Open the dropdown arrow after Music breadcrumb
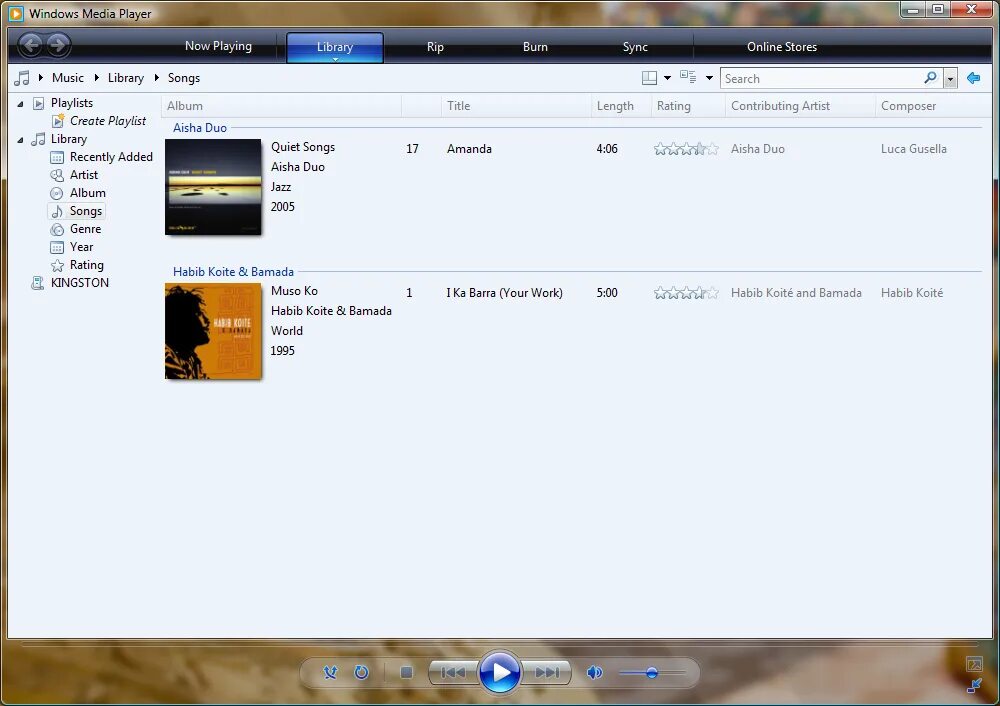 click(96, 78)
